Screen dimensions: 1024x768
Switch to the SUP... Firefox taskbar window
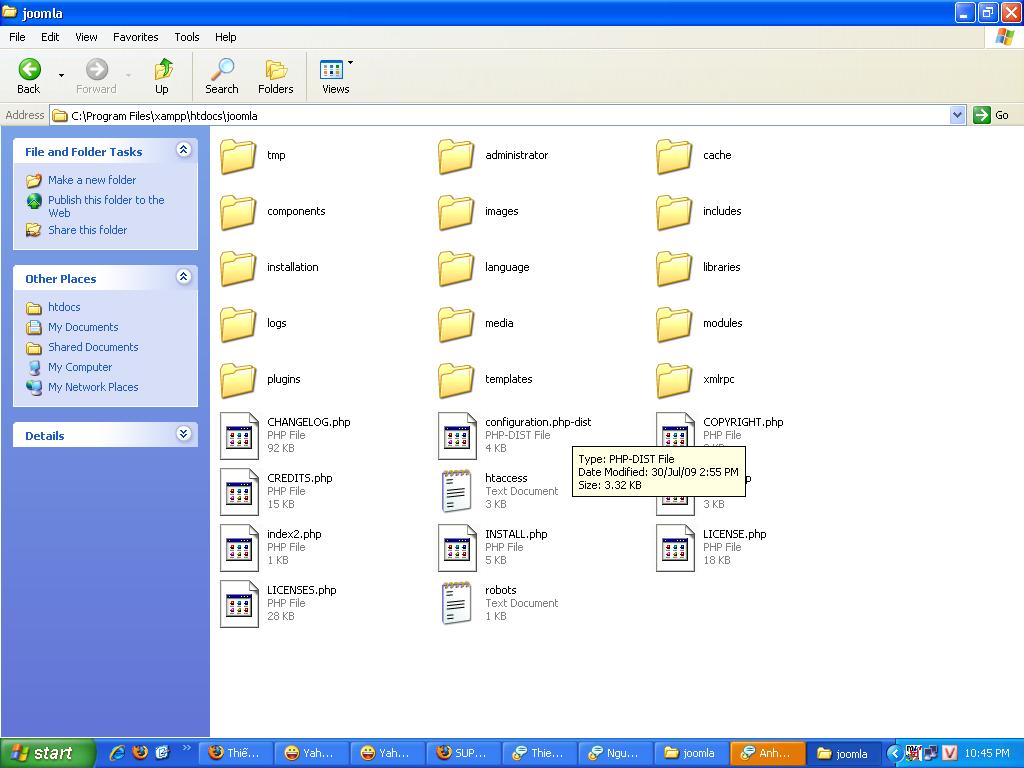tap(463, 753)
